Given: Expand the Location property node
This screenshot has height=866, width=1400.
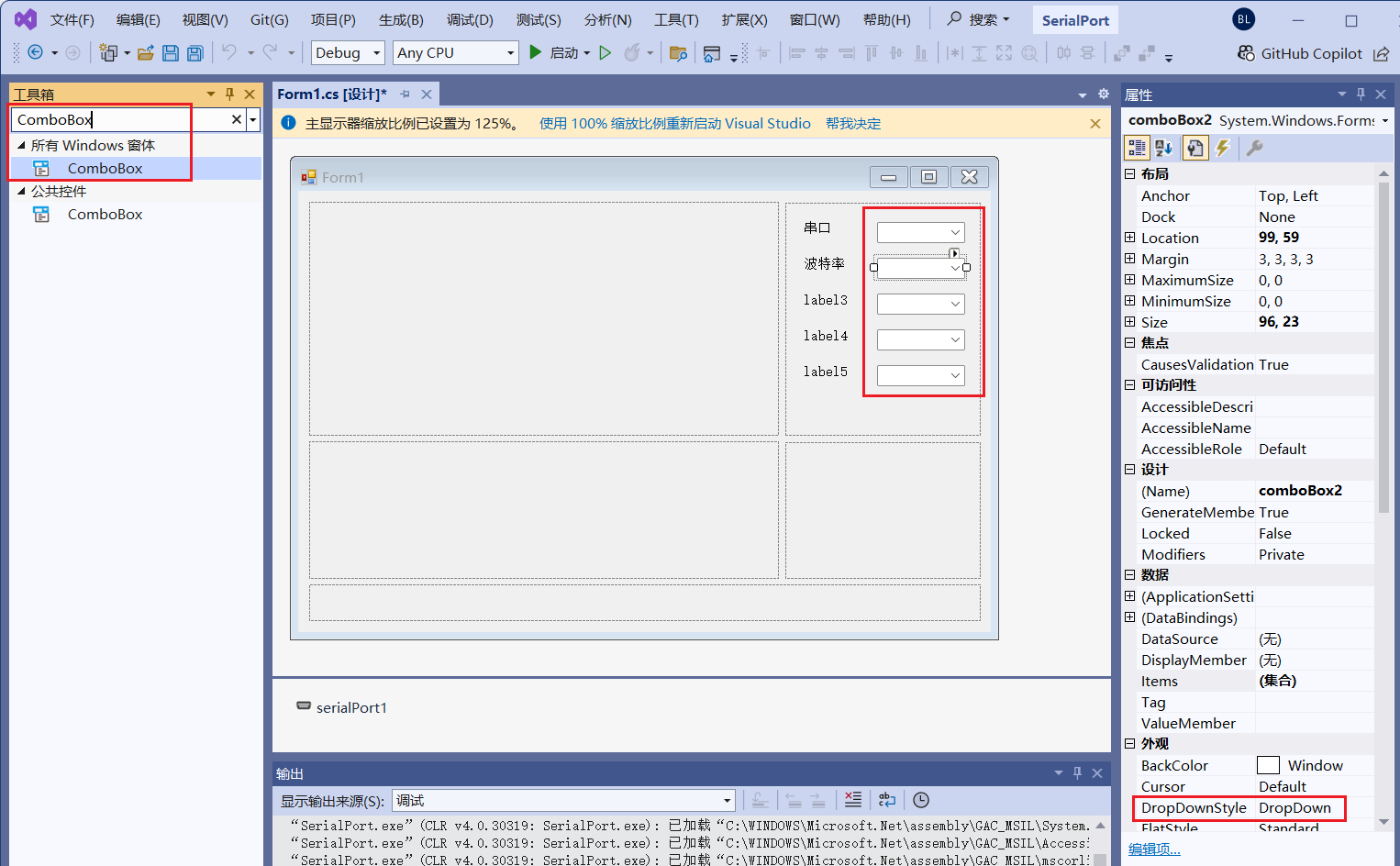Looking at the screenshot, I should 1130,238.
